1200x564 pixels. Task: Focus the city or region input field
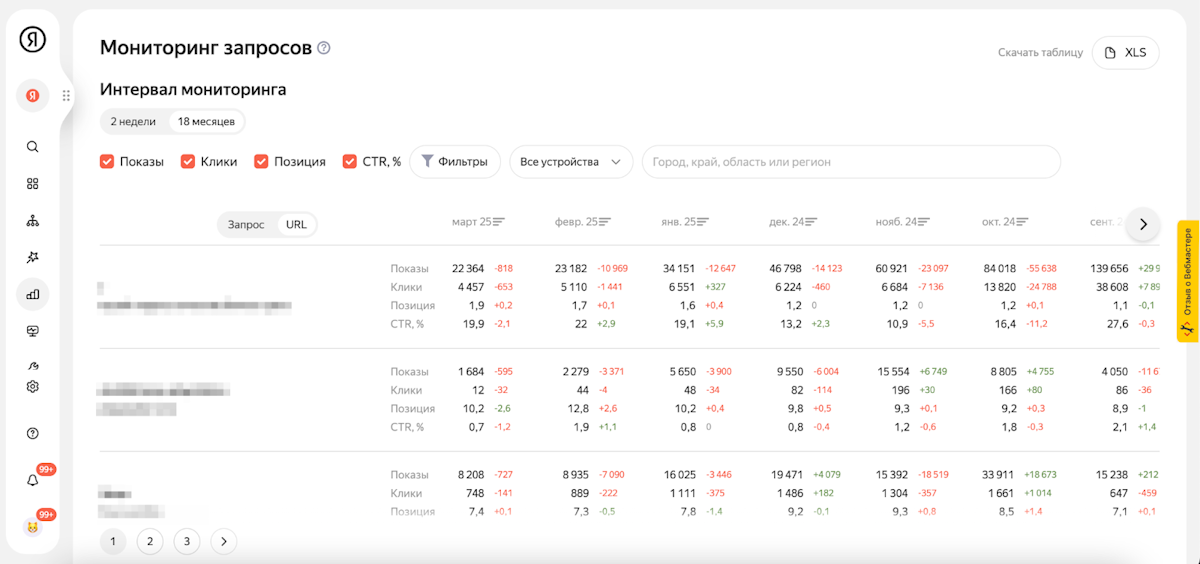tap(851, 162)
